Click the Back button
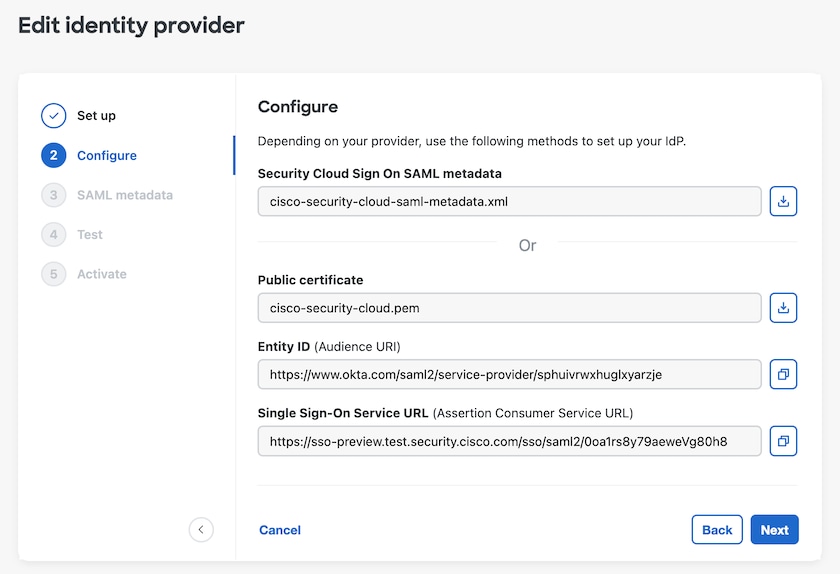The image size is (840, 574). coord(717,530)
